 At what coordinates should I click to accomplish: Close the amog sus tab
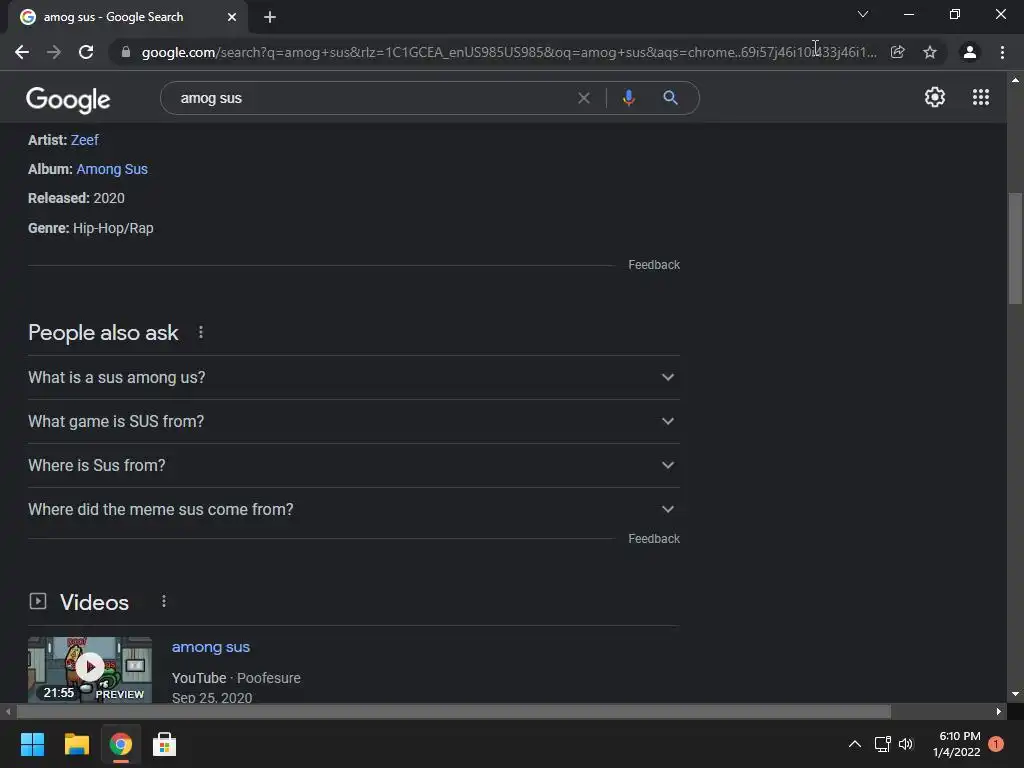(x=232, y=17)
